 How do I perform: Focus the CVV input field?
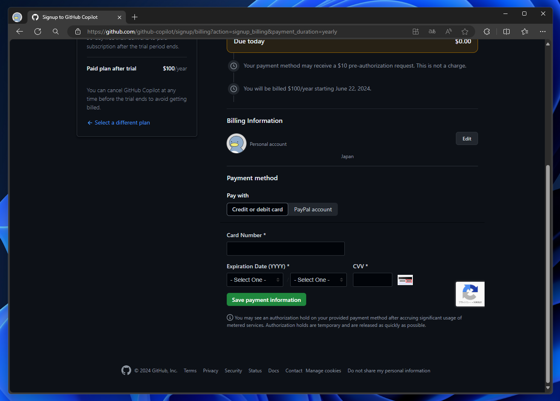tap(372, 280)
